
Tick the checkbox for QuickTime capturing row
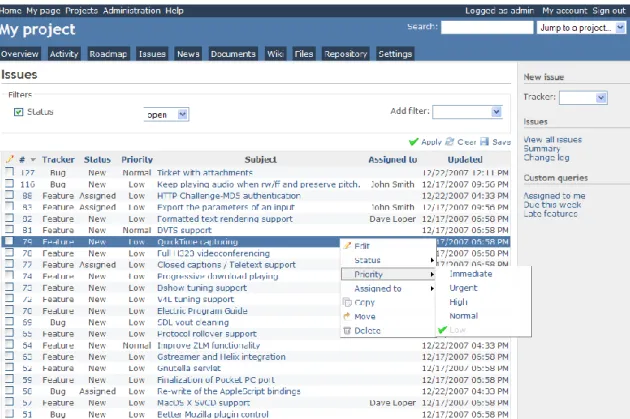point(9,241)
